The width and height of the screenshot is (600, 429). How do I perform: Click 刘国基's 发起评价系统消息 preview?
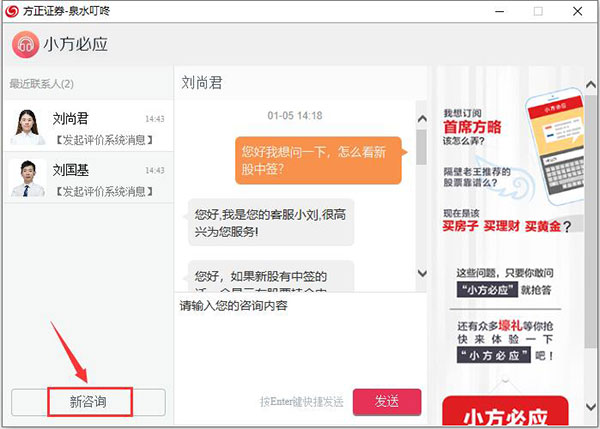point(103,191)
